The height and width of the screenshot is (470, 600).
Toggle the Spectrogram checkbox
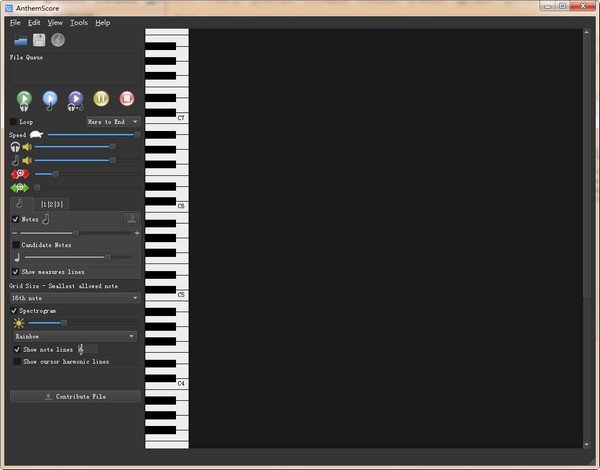[14, 311]
